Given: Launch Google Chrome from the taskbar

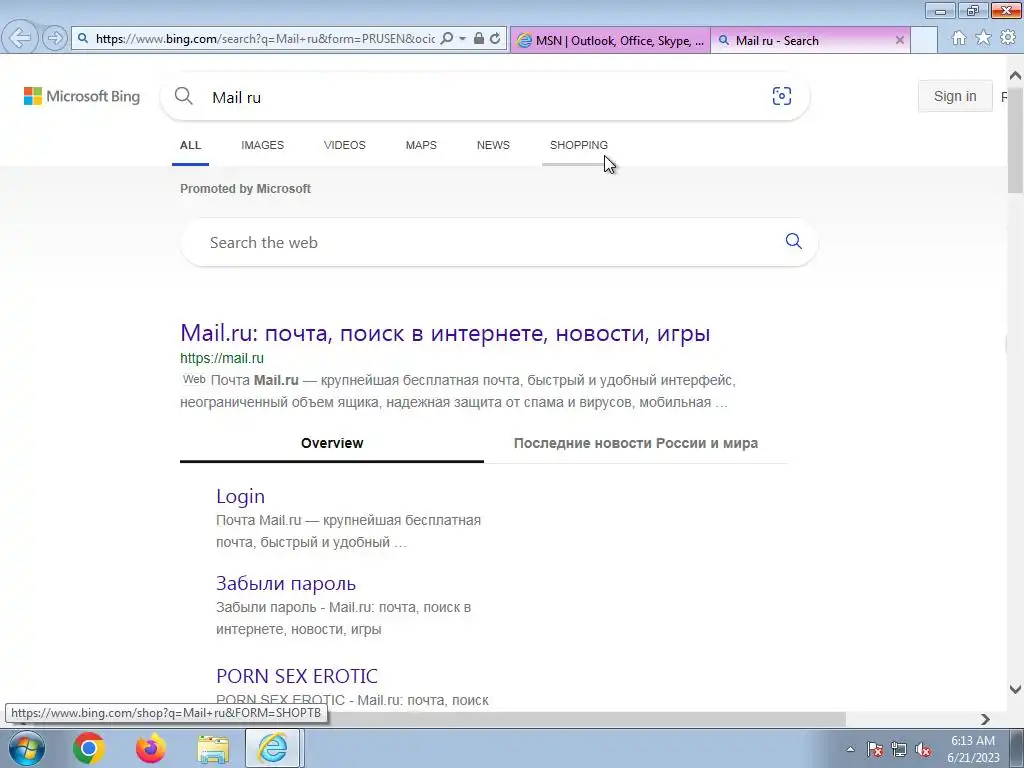Looking at the screenshot, I should pyautogui.click(x=89, y=748).
